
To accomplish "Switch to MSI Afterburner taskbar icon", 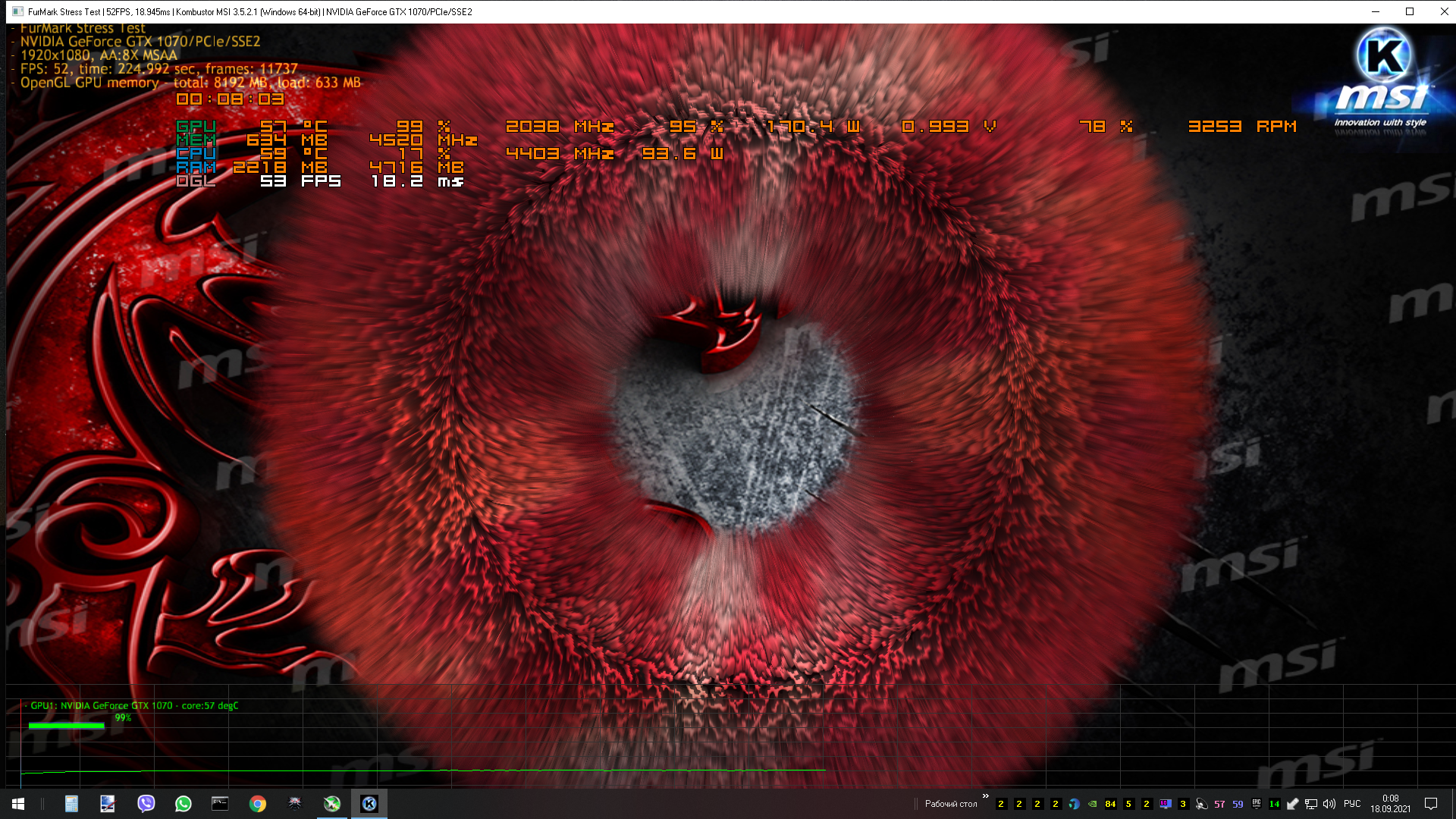I will tap(331, 804).
